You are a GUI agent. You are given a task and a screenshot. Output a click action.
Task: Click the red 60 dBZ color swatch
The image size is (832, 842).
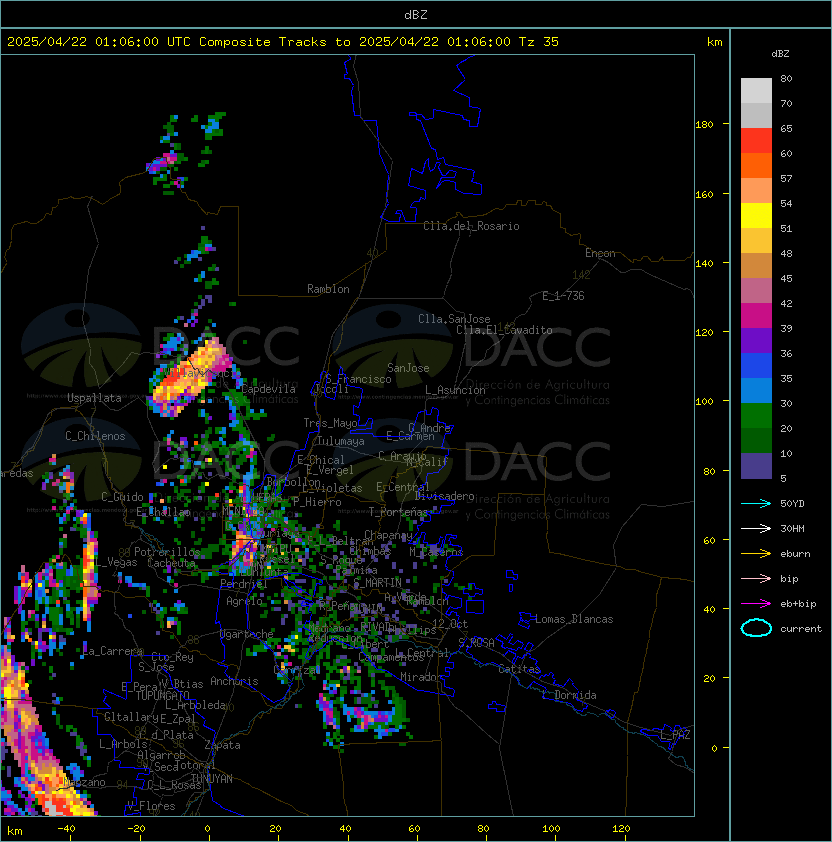tap(756, 140)
